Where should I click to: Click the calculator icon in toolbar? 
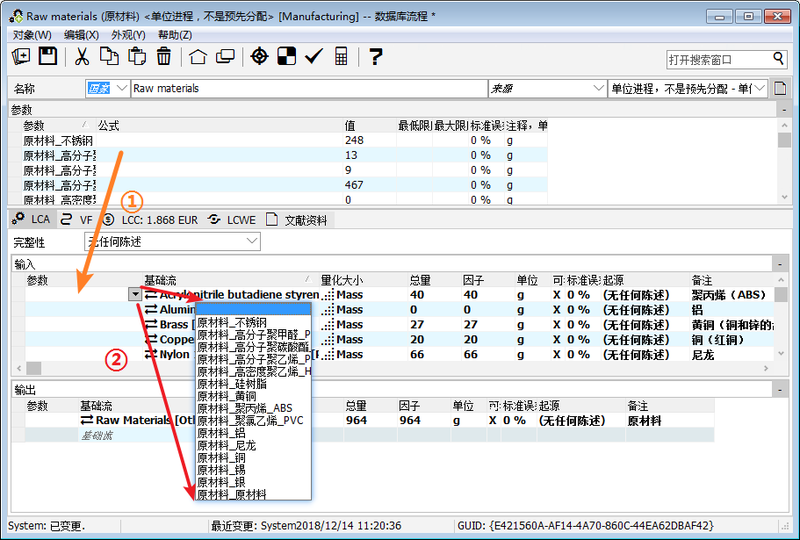point(341,57)
